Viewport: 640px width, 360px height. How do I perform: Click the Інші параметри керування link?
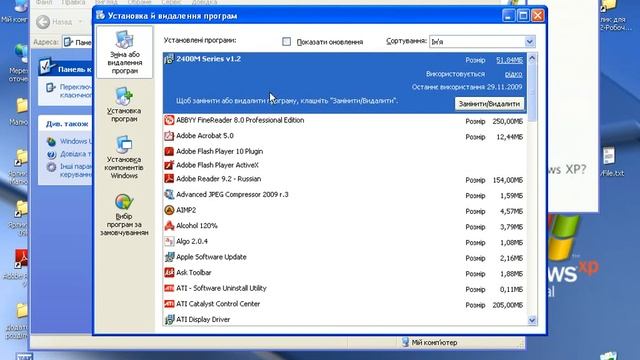coord(76,170)
